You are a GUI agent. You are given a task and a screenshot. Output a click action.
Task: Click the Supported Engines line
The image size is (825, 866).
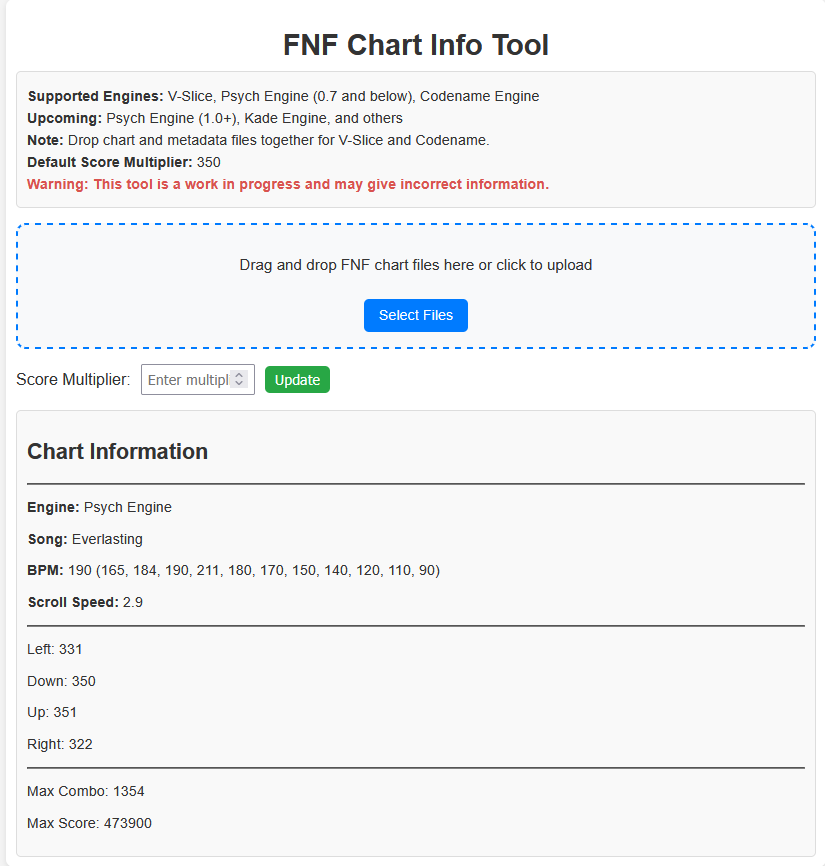283,96
